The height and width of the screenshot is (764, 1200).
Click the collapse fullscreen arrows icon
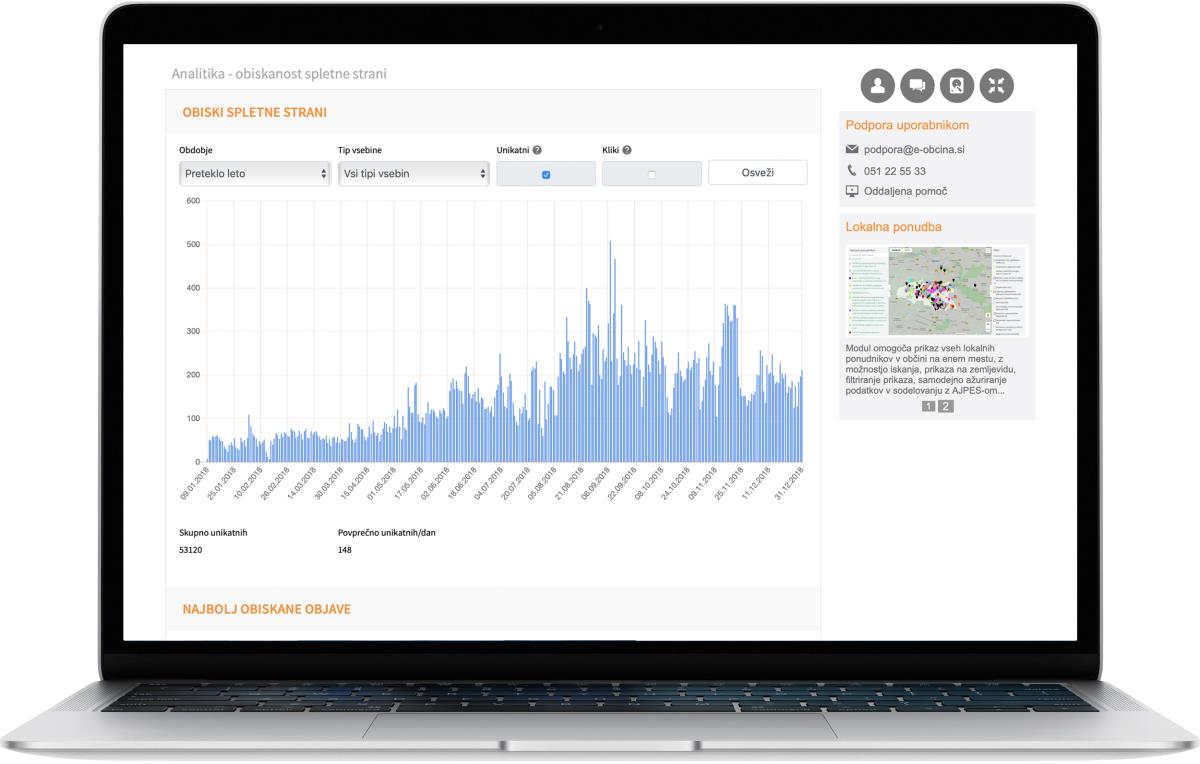[x=996, y=85]
